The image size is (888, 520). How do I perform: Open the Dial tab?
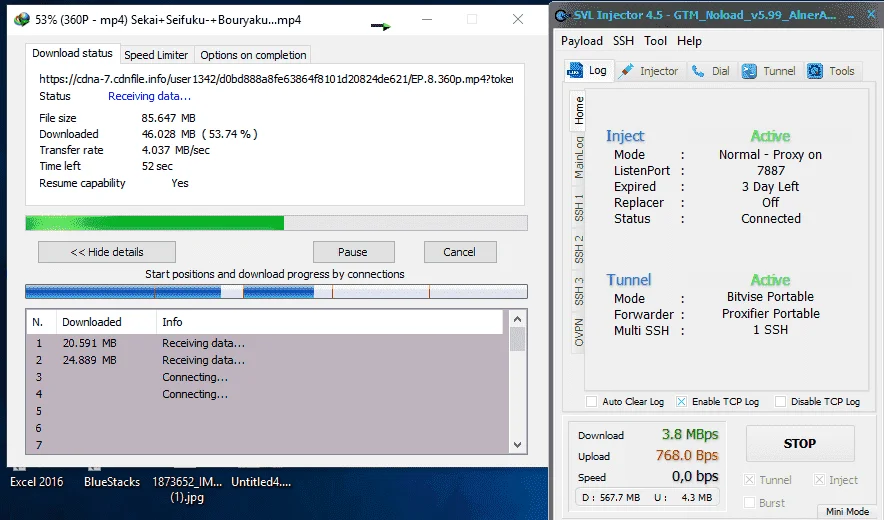click(x=711, y=71)
